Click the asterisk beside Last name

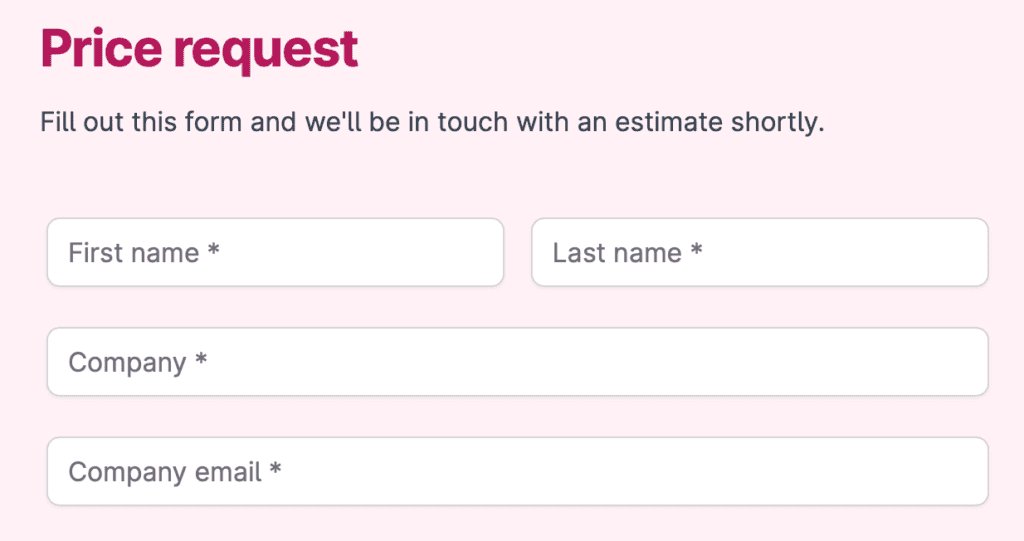click(x=696, y=252)
